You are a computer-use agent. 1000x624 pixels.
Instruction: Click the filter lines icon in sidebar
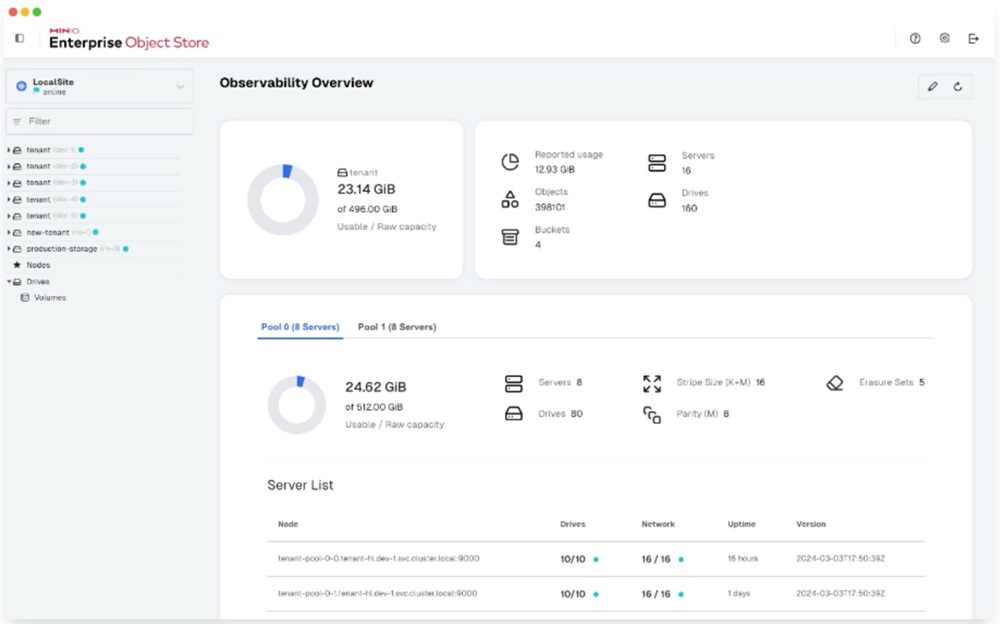(17, 121)
